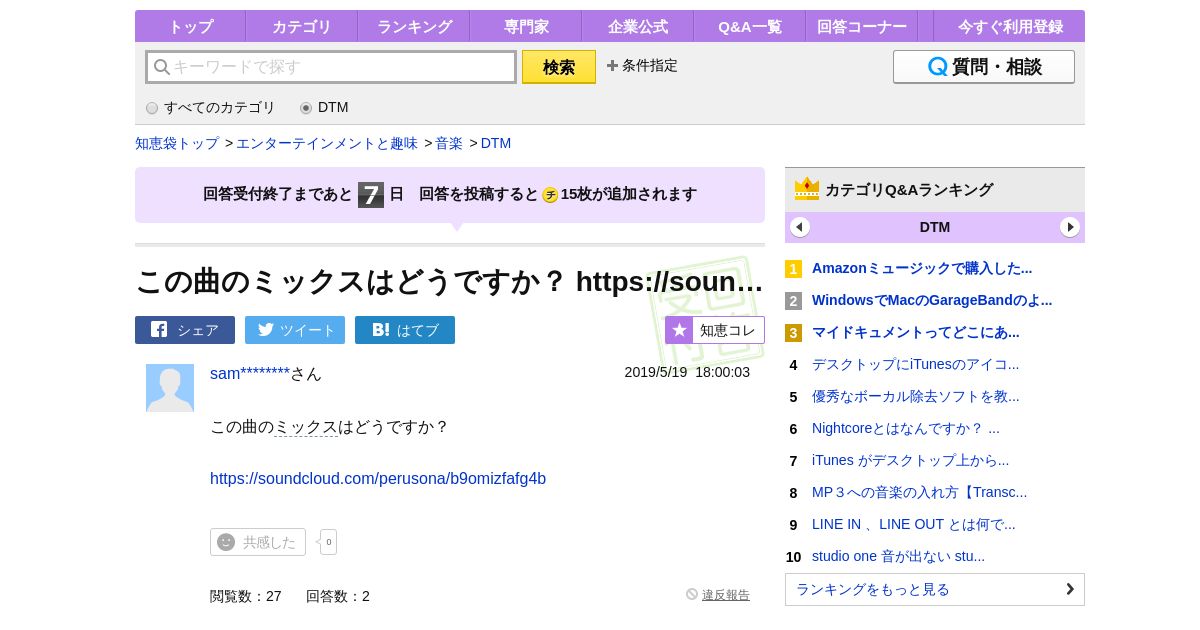Click the Q icon on the 質問・相談 button
This screenshot has height=630, width=1200.
click(x=937, y=67)
